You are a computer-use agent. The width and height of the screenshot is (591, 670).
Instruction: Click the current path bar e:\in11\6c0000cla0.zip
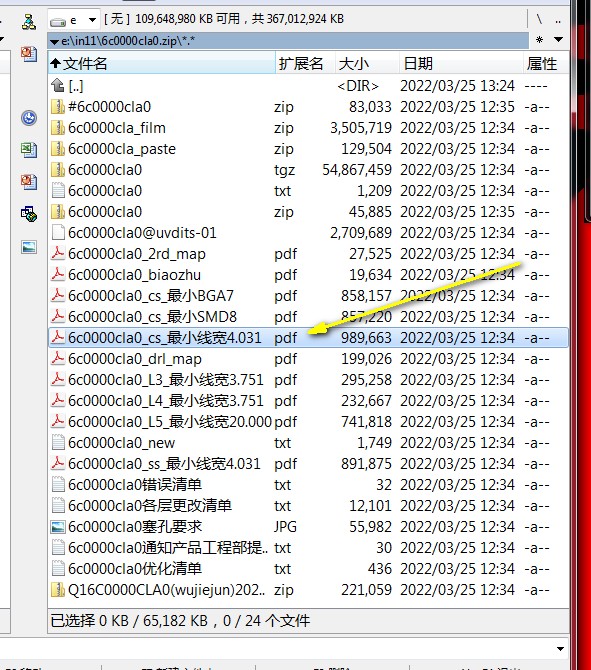pos(288,41)
